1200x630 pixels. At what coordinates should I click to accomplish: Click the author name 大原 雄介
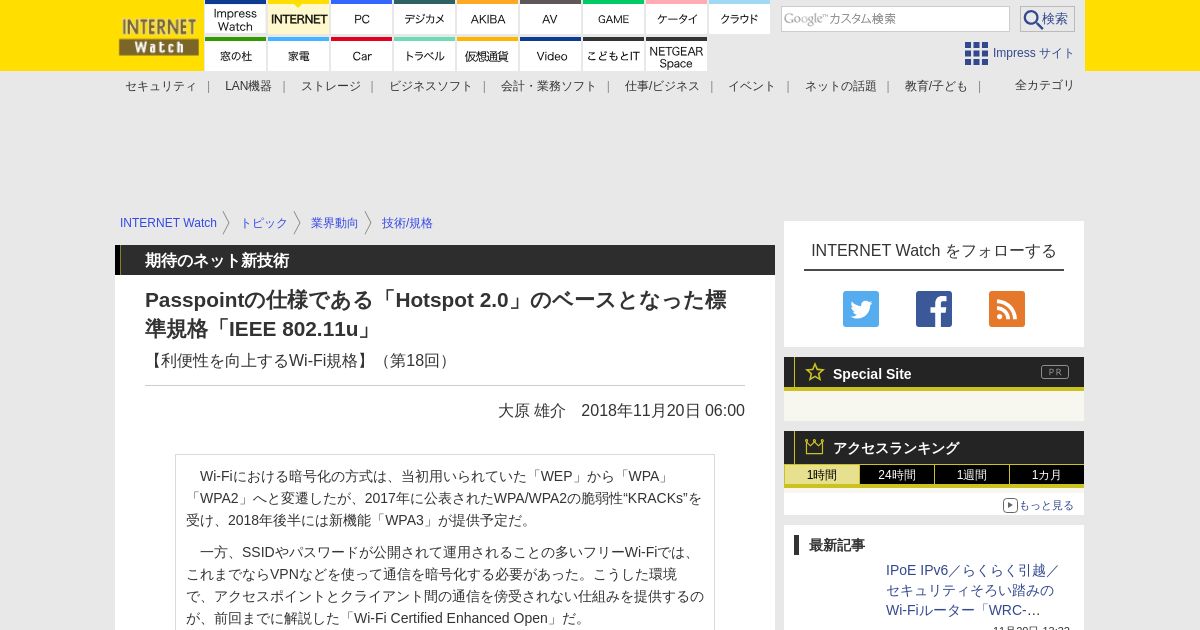pos(532,411)
